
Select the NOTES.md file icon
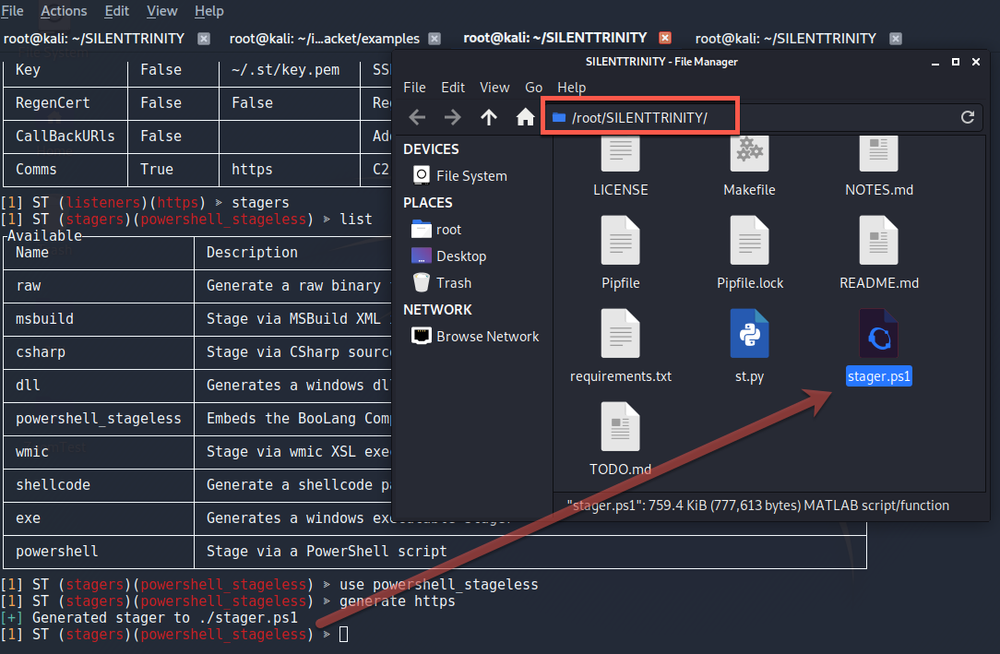coord(878,154)
